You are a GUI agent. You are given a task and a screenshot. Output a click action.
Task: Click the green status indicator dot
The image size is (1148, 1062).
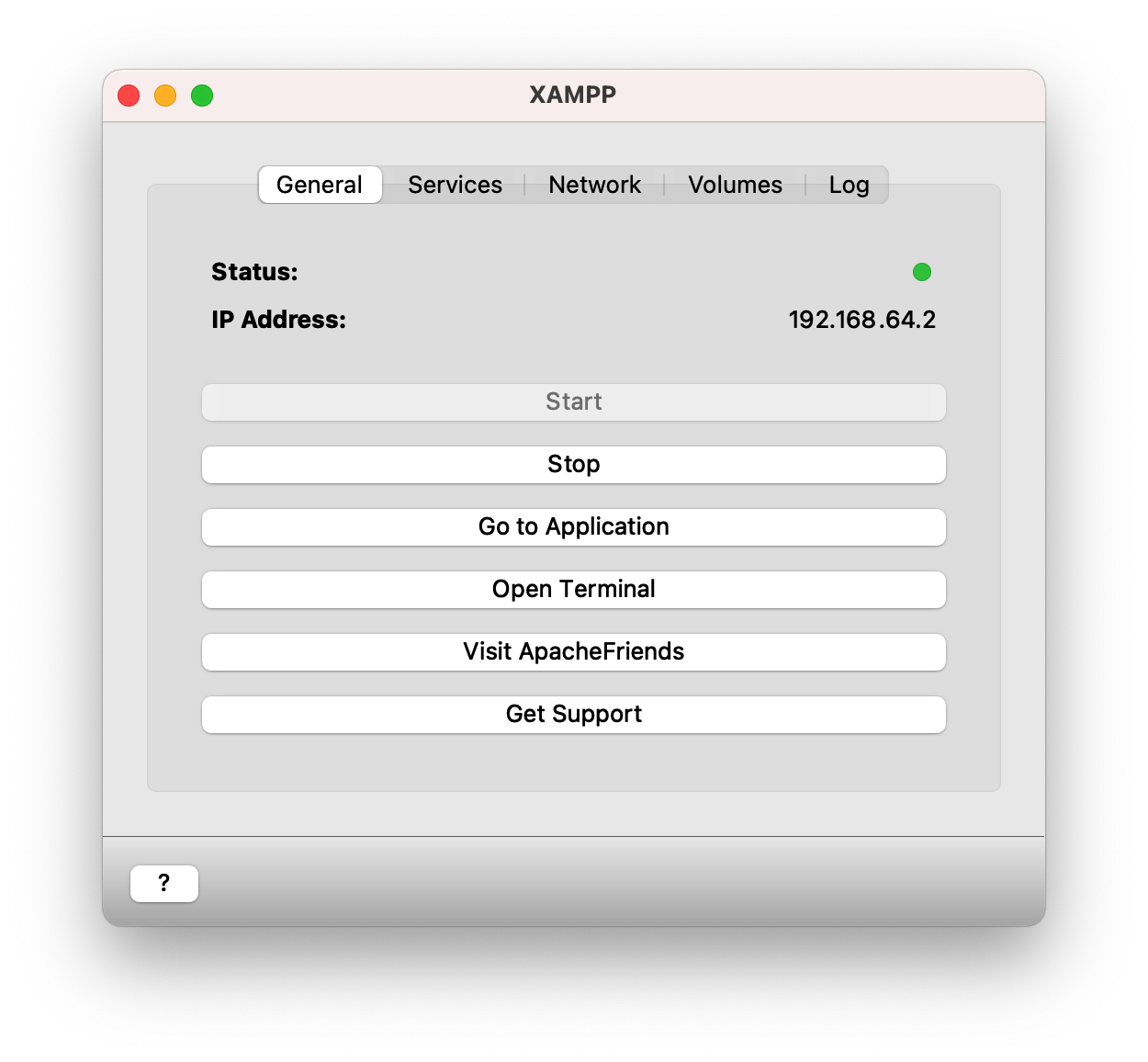click(922, 272)
